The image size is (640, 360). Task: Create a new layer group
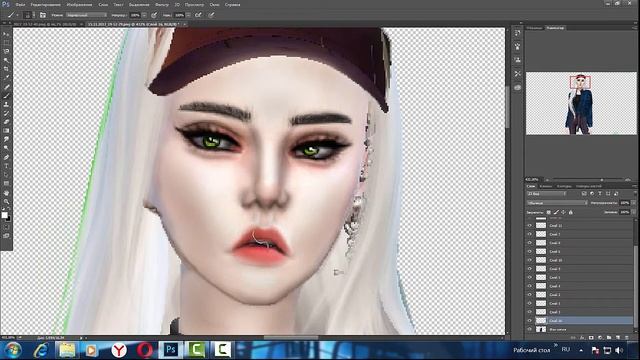coord(609,338)
